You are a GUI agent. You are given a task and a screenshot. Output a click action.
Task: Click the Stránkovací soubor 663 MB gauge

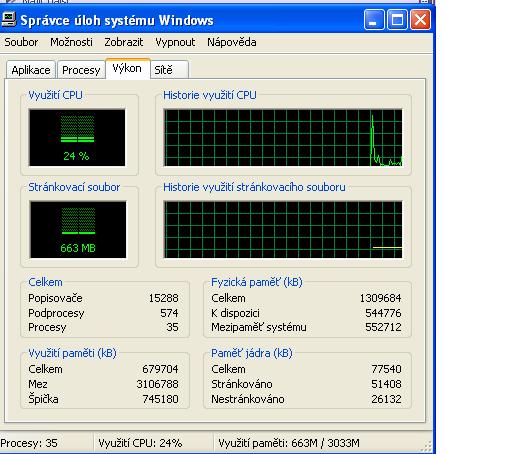(78, 229)
